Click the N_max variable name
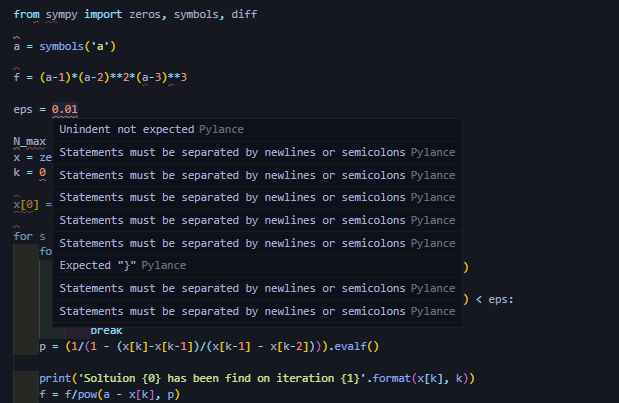Screen dimensions: 619x403 tap(30, 141)
